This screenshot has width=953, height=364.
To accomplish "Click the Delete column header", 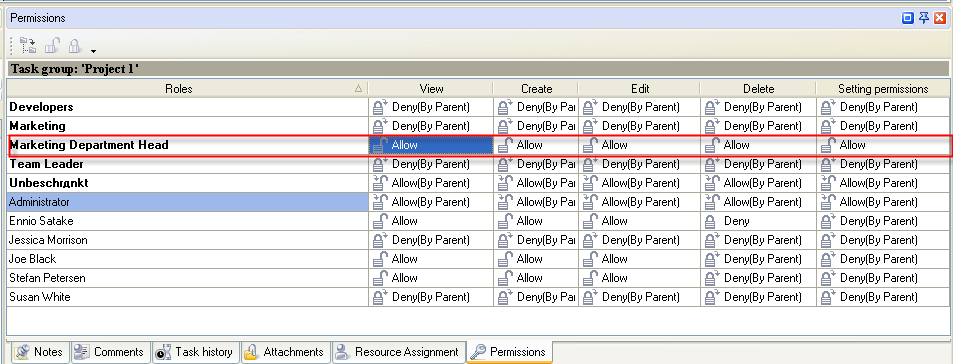I will click(758, 89).
